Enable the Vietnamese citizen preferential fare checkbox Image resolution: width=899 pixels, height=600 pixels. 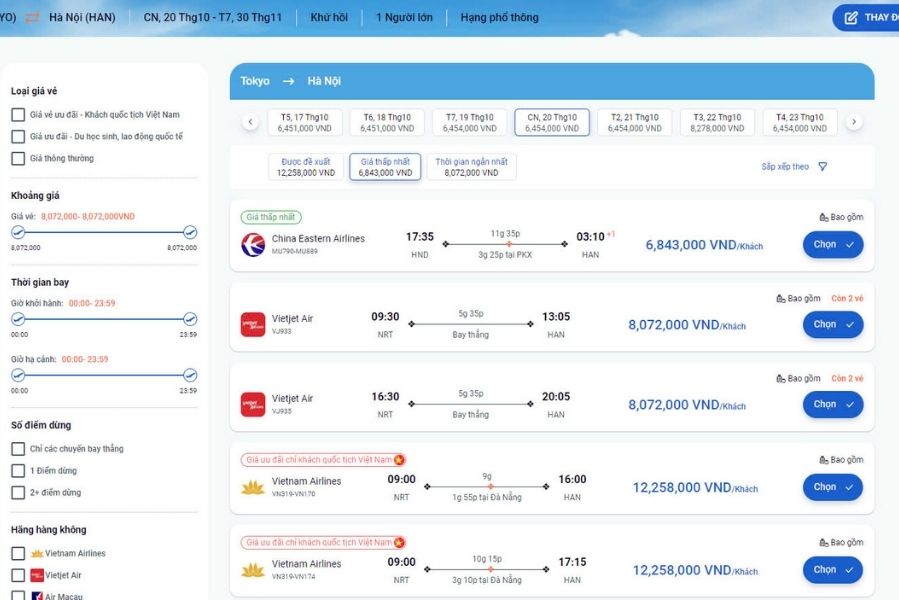click(x=18, y=115)
